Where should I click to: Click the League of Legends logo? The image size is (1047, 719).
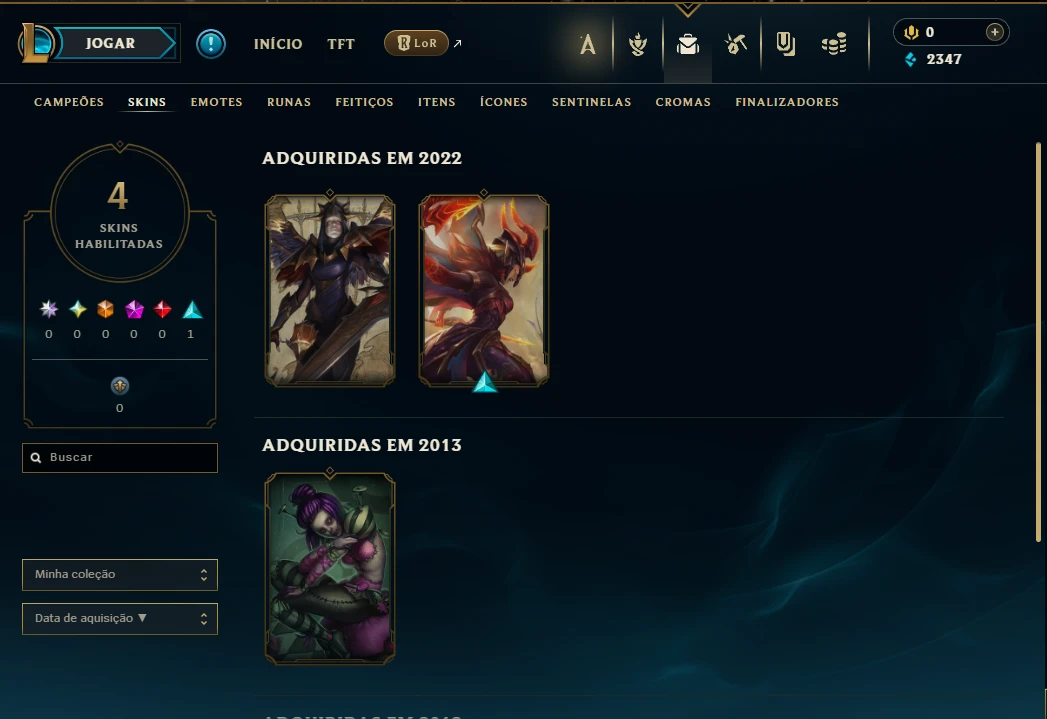pyautogui.click(x=35, y=43)
